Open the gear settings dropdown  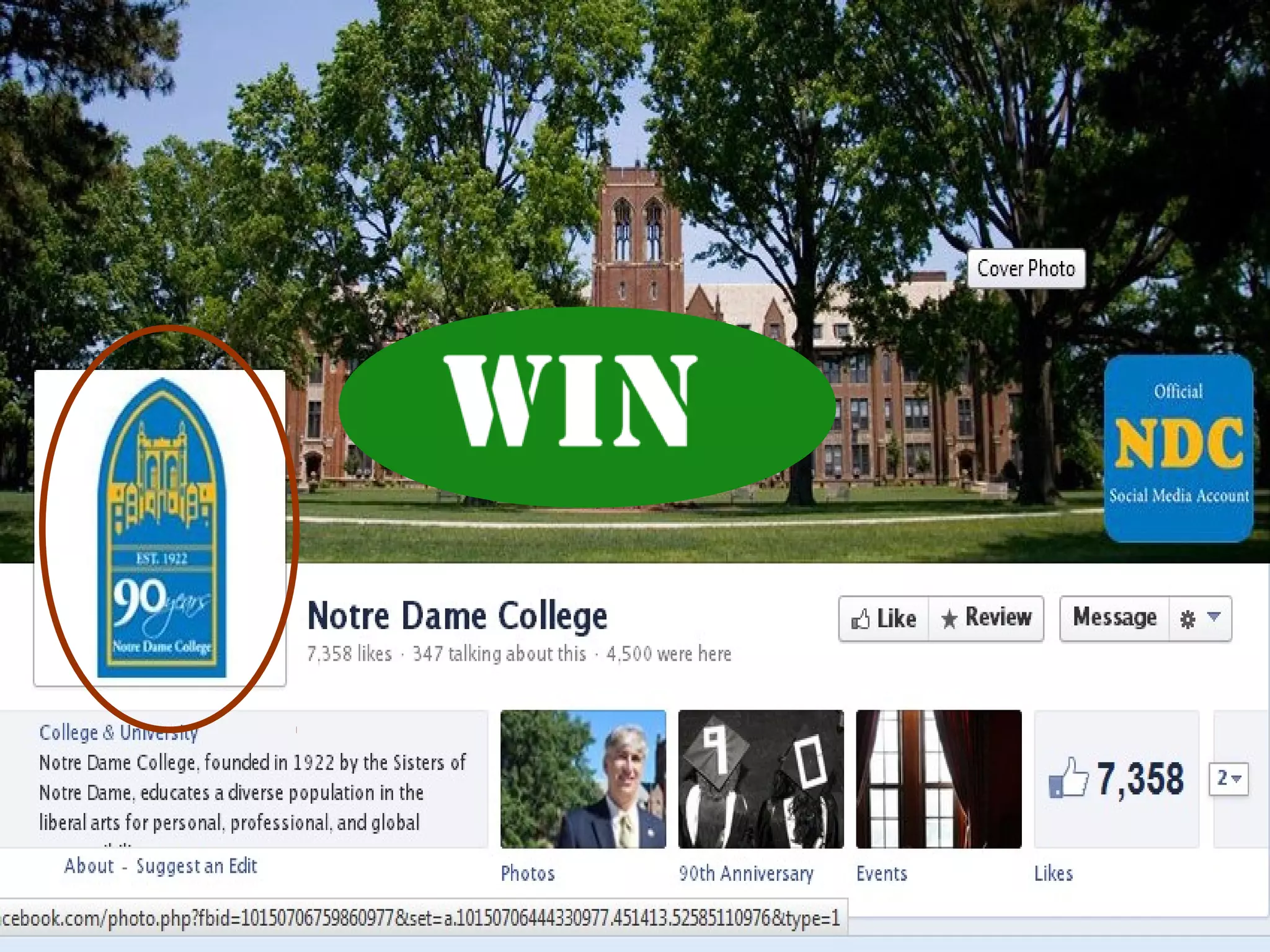coord(1200,619)
